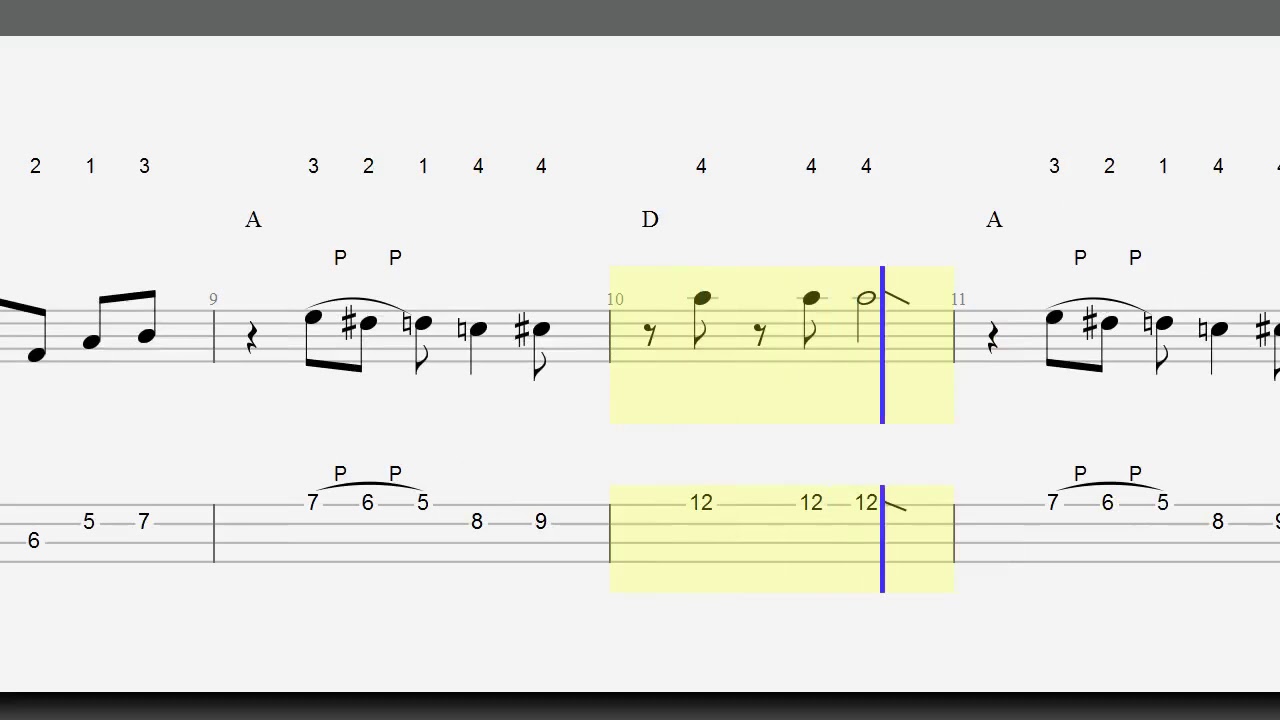Click measure number 11
This screenshot has width=1280, height=720.
[x=959, y=299]
